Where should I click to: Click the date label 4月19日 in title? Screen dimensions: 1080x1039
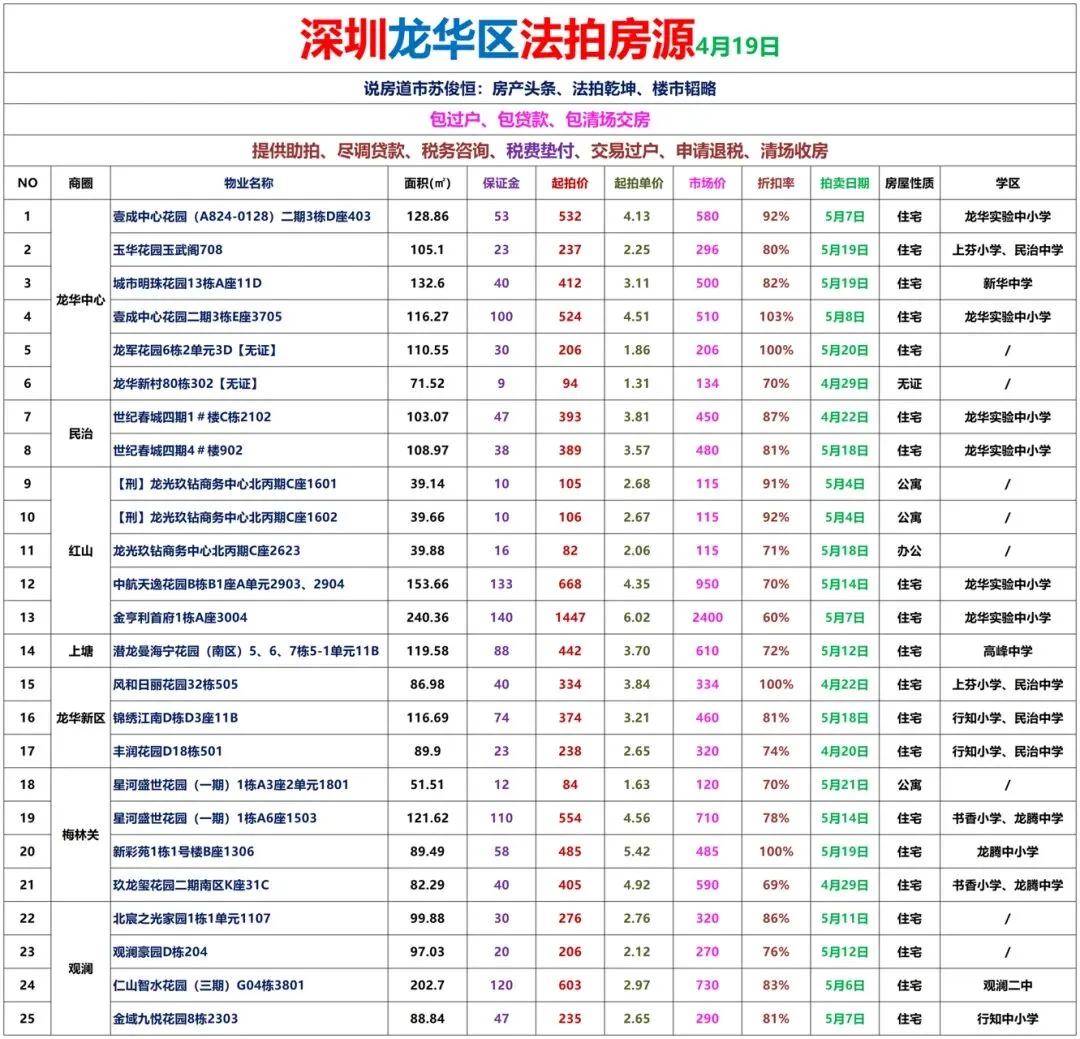click(738, 46)
